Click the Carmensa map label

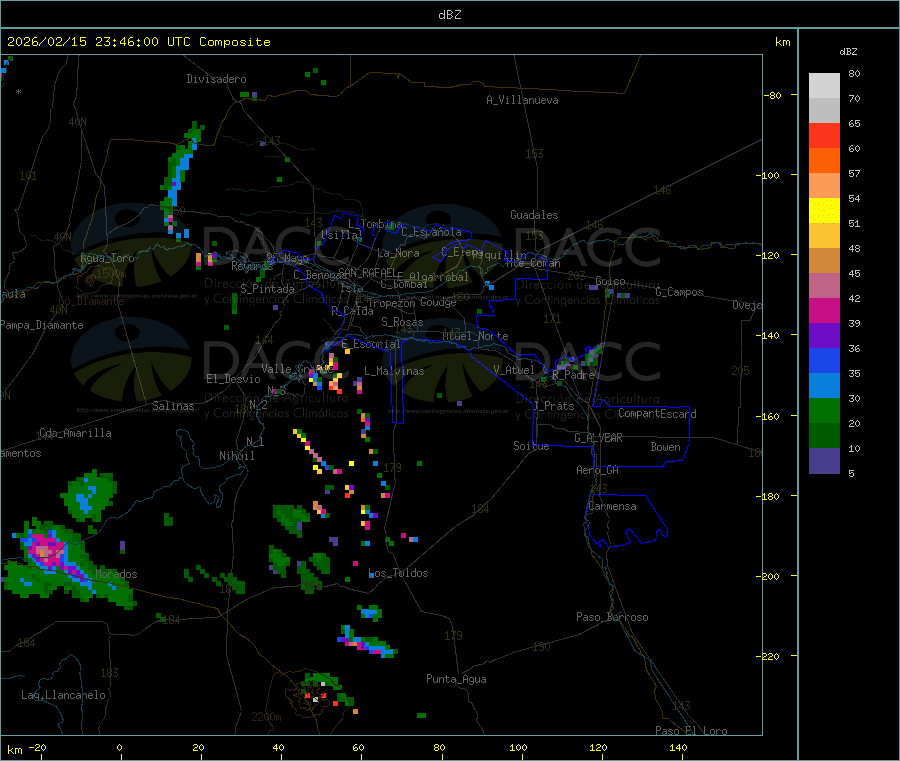click(612, 506)
